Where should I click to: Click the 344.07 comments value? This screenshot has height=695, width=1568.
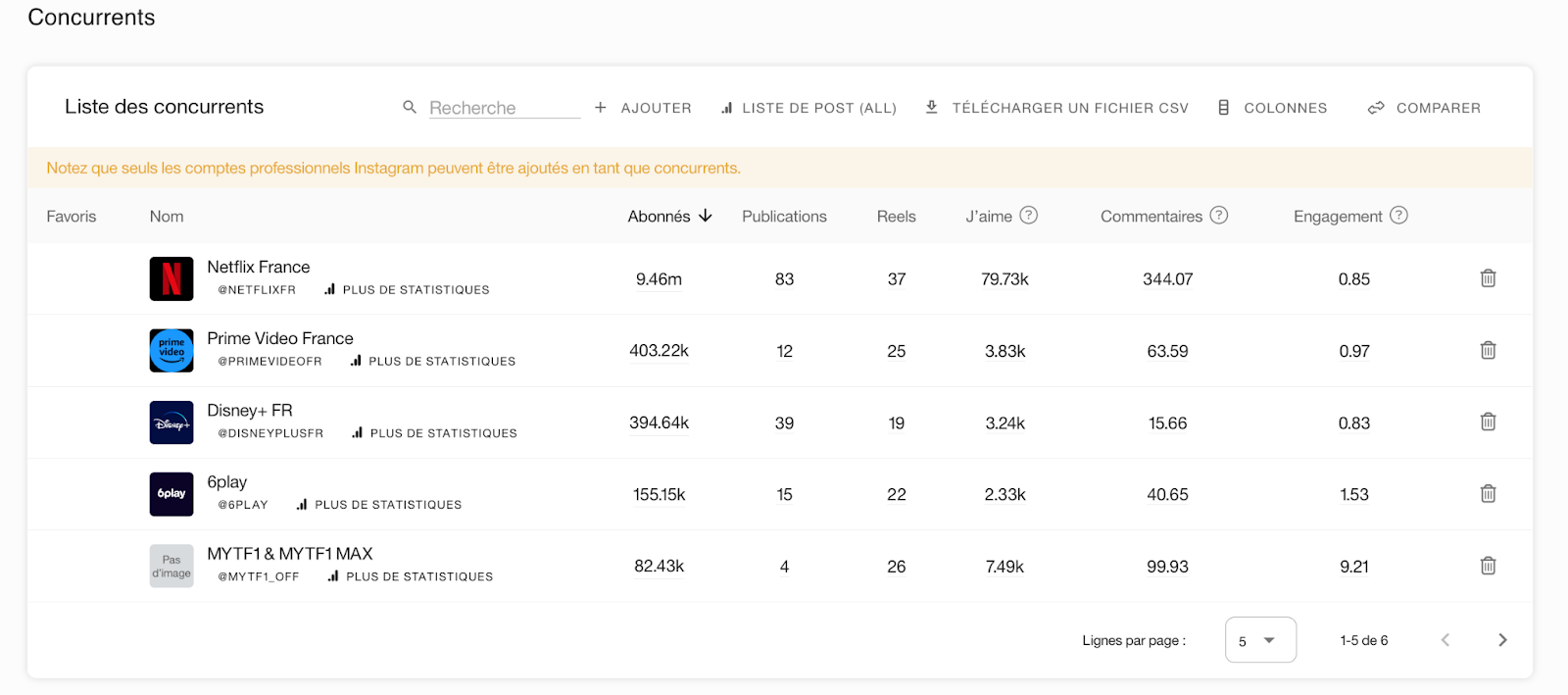[1167, 279]
